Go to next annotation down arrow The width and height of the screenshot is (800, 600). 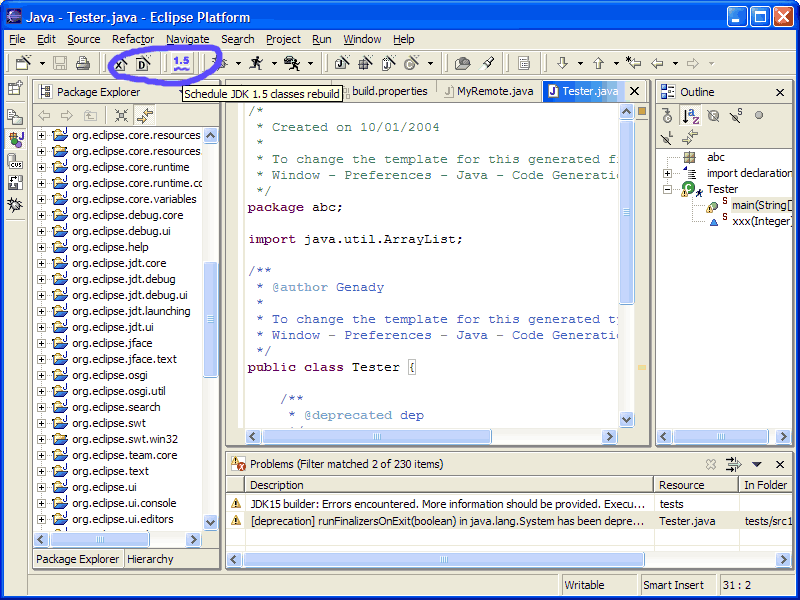click(x=562, y=63)
